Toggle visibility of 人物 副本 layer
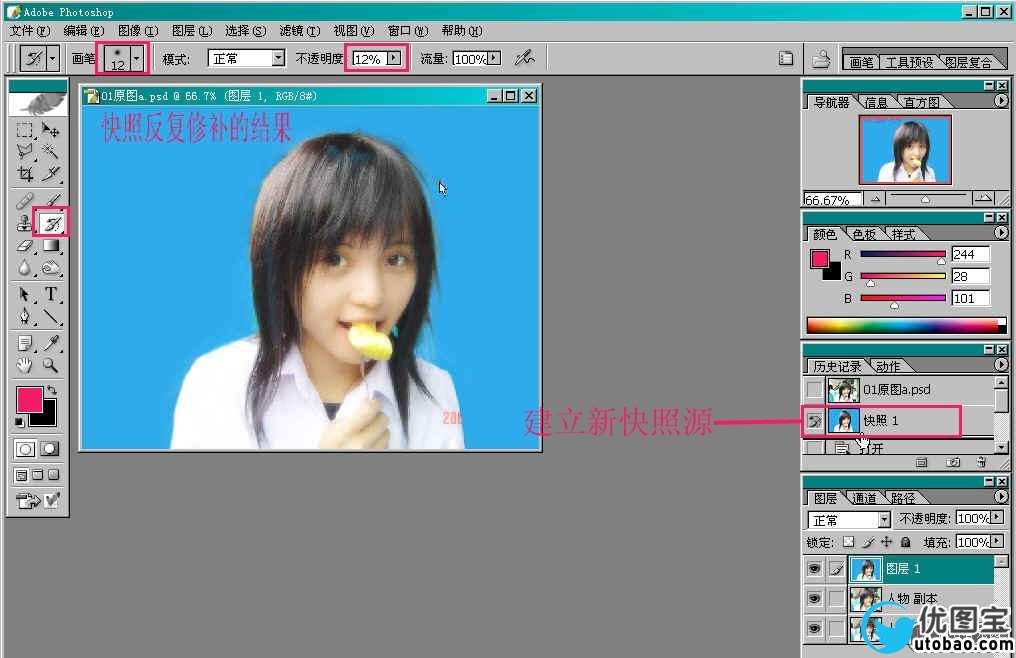 pyautogui.click(x=815, y=599)
